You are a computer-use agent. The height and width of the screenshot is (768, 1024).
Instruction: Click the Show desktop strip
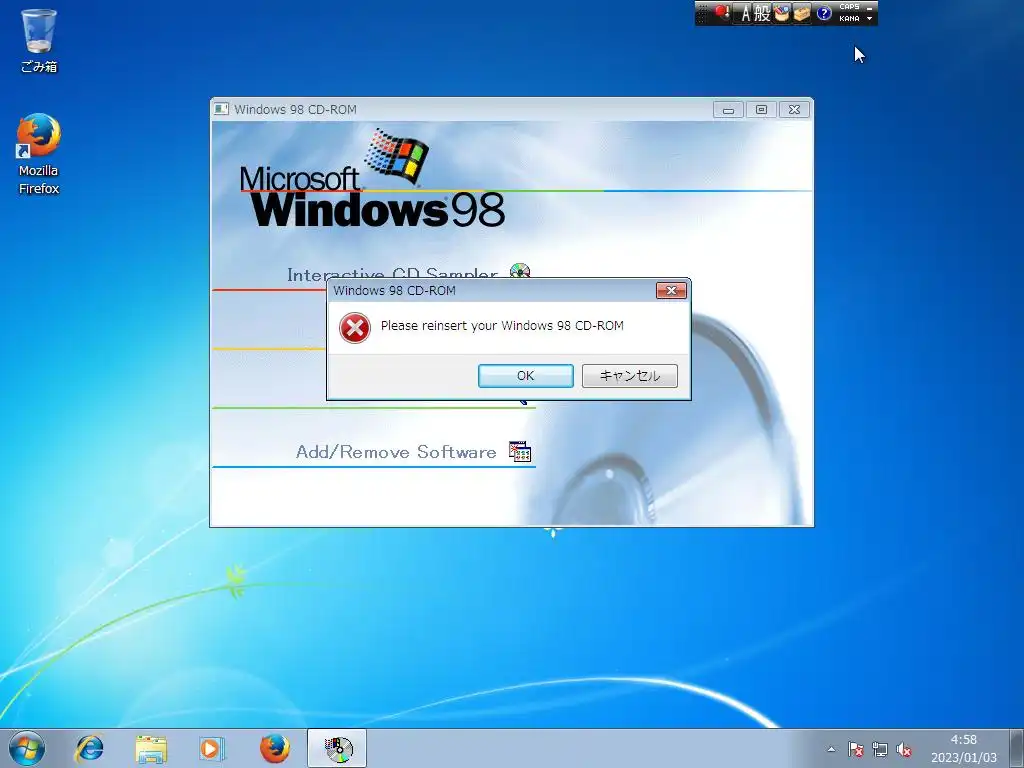tap(1017, 748)
